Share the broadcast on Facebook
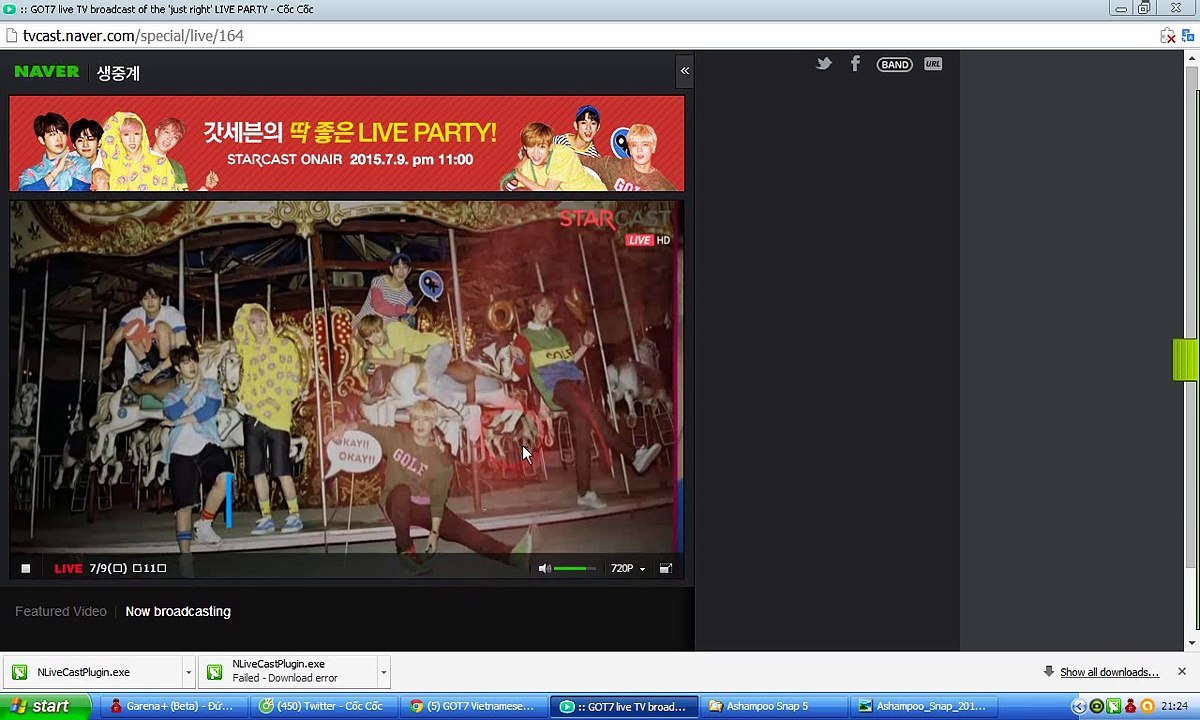 [855, 64]
